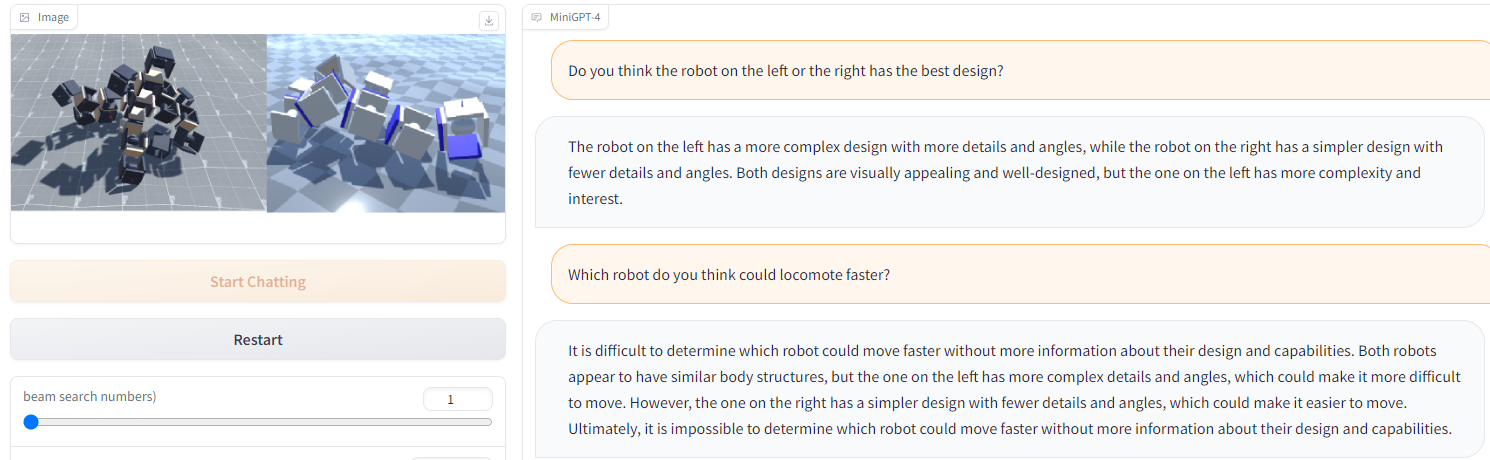Click the left dark-cube robot image

(x=138, y=123)
